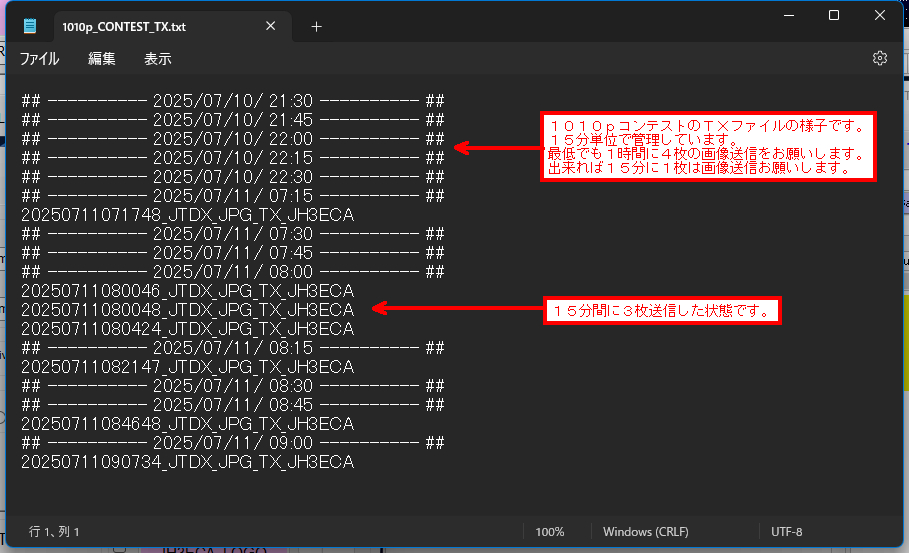Click line 2025/07/11/ 07:15 header
The width and height of the screenshot is (909, 553).
(x=232, y=196)
